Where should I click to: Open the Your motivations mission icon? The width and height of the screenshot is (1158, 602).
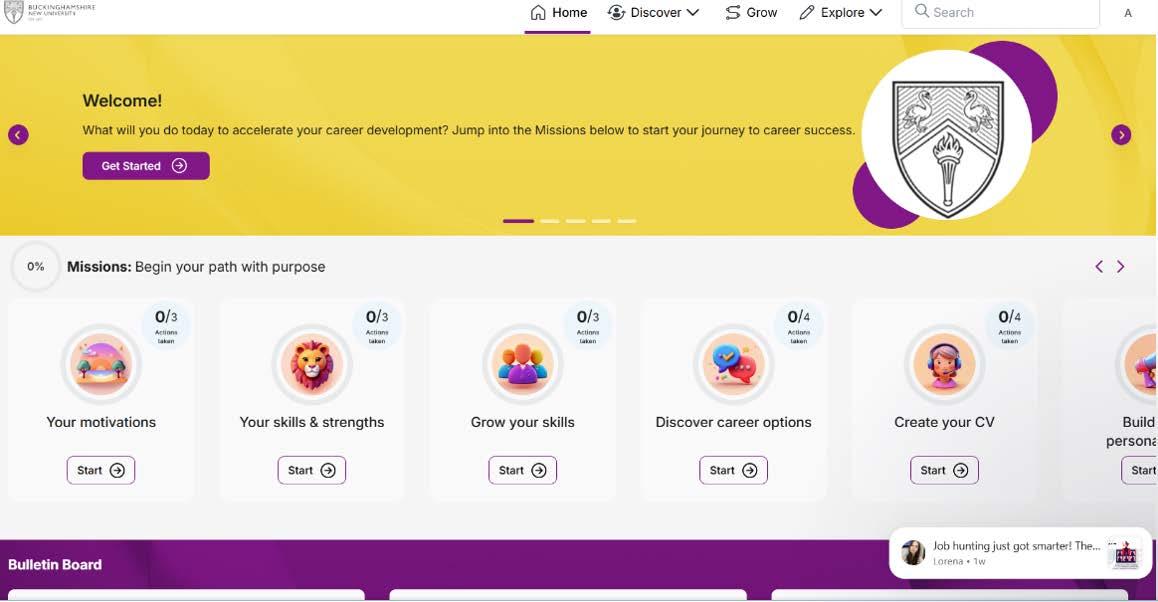101,365
